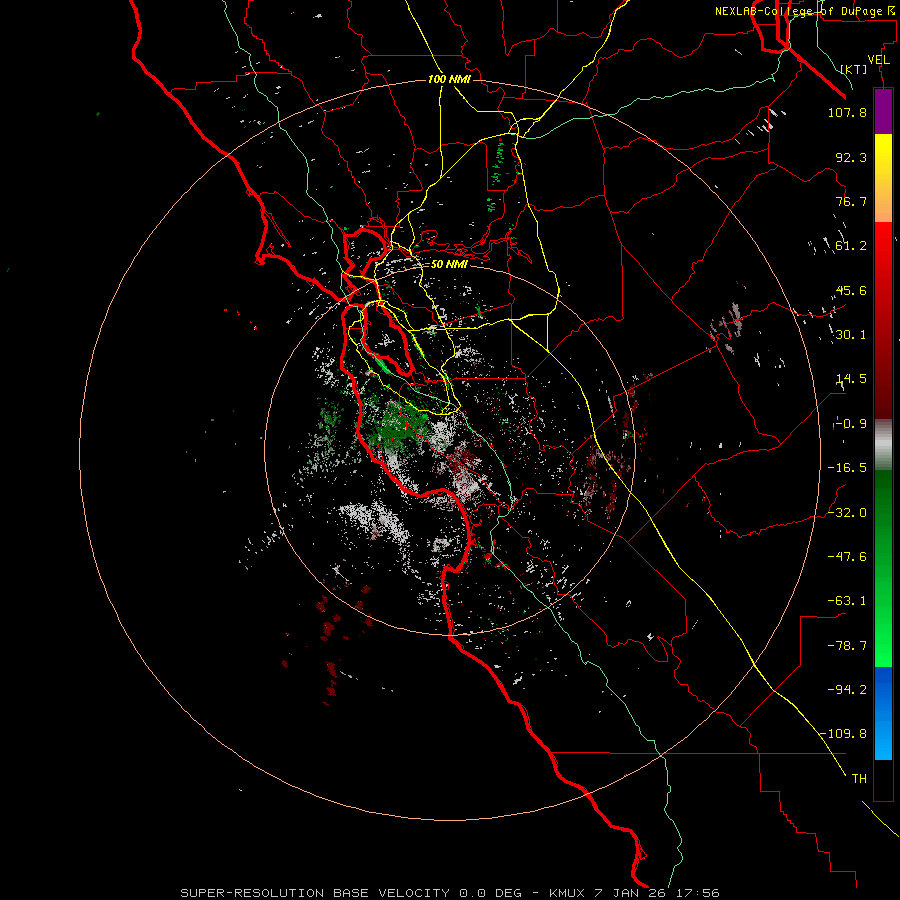Click the TH threshold legend label
The height and width of the screenshot is (900, 900).
[859, 778]
